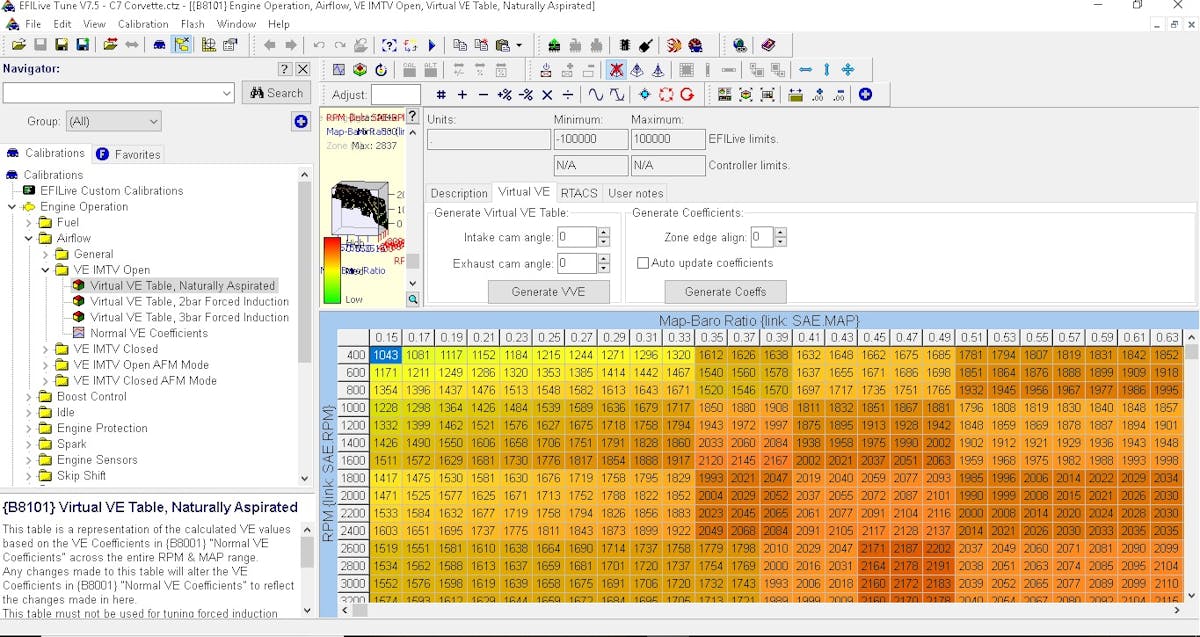Click the red-to-green color scale legend
This screenshot has width=1200, height=637.
(x=332, y=269)
